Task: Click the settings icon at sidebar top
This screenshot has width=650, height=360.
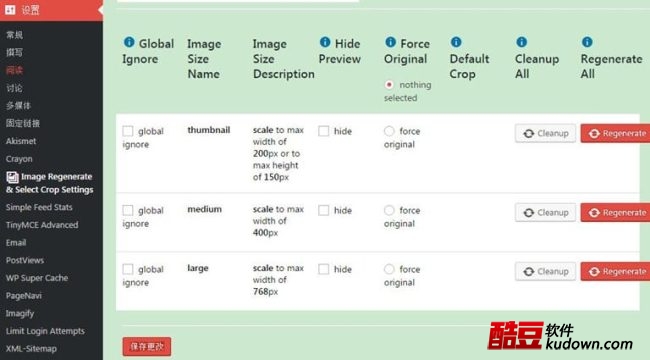Action: point(10,9)
